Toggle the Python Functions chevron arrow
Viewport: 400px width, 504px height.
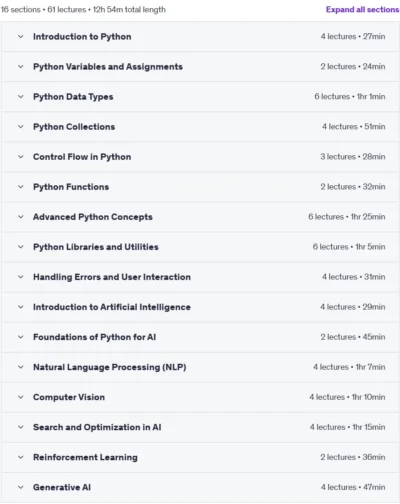21,187
